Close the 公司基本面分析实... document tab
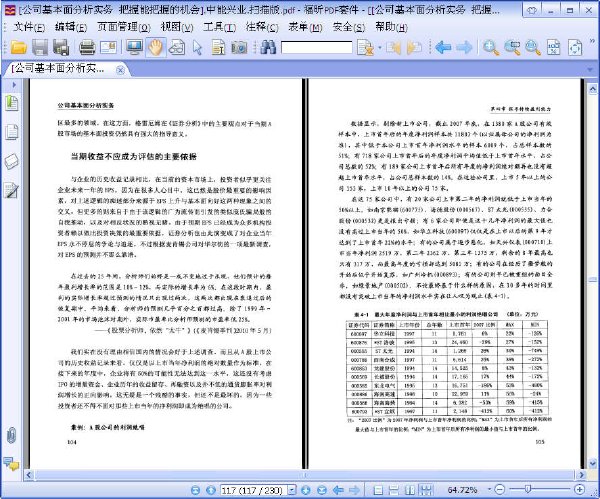600x499 pixels. point(120,70)
